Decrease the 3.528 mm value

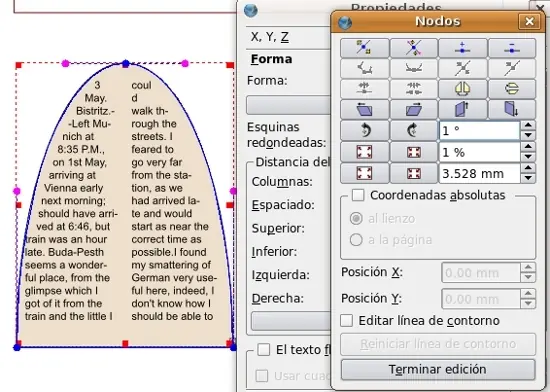pyautogui.click(x=528, y=178)
